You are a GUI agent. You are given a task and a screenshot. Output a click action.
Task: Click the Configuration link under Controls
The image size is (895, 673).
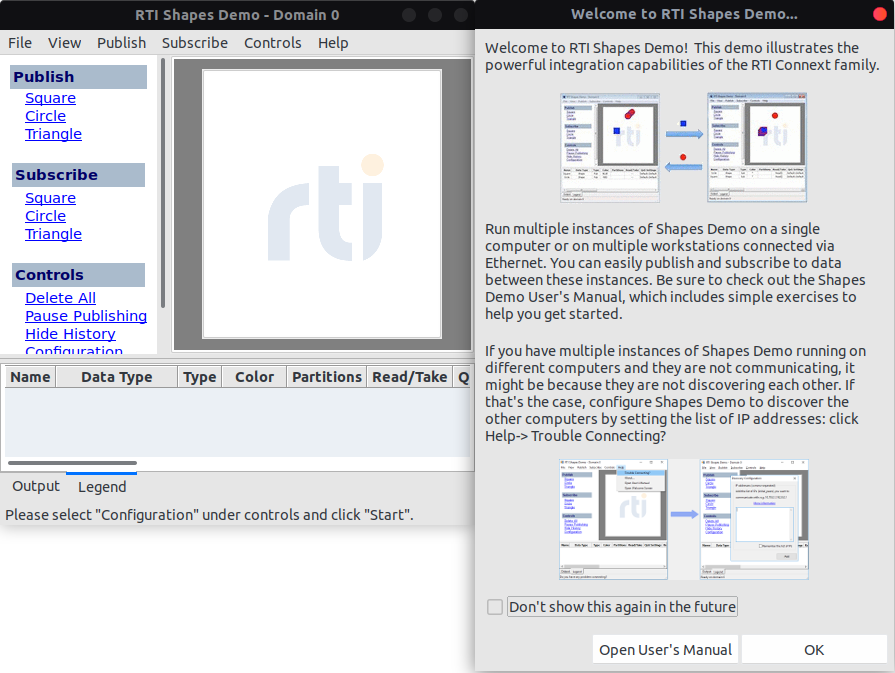coord(74,349)
